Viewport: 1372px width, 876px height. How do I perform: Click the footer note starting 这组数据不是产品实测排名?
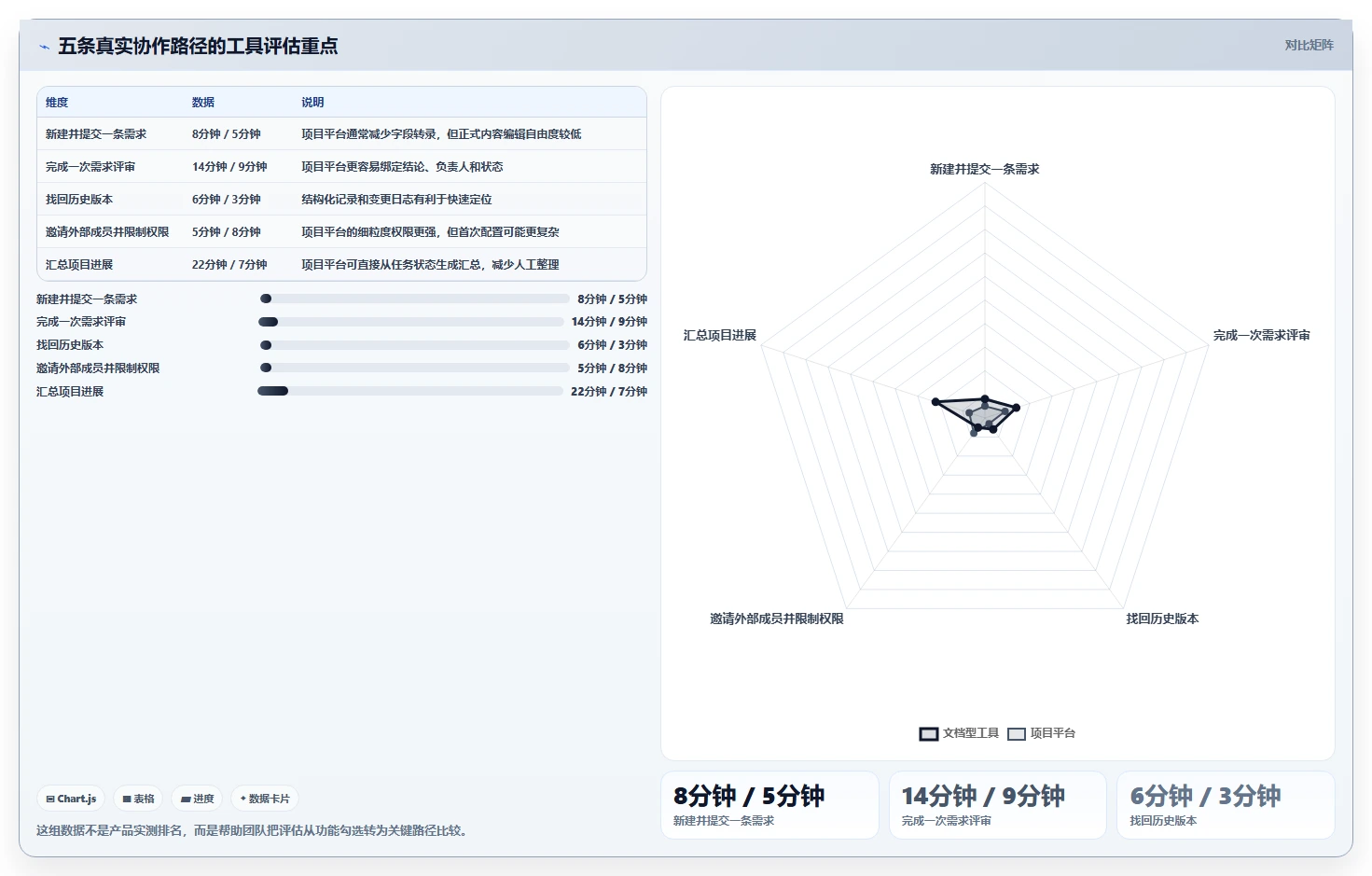(252, 830)
